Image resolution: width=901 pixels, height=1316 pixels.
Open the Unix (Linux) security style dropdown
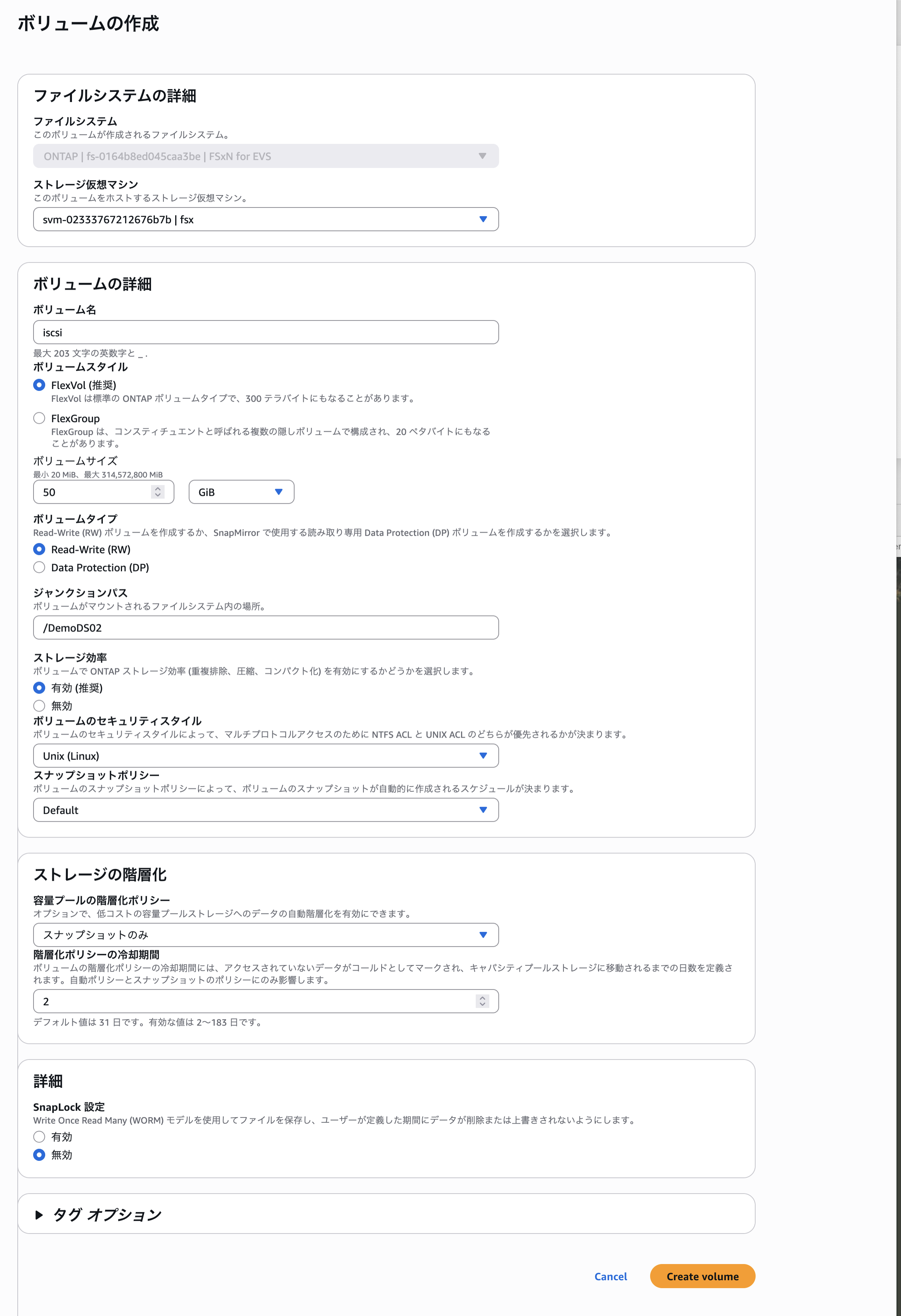pos(266,756)
